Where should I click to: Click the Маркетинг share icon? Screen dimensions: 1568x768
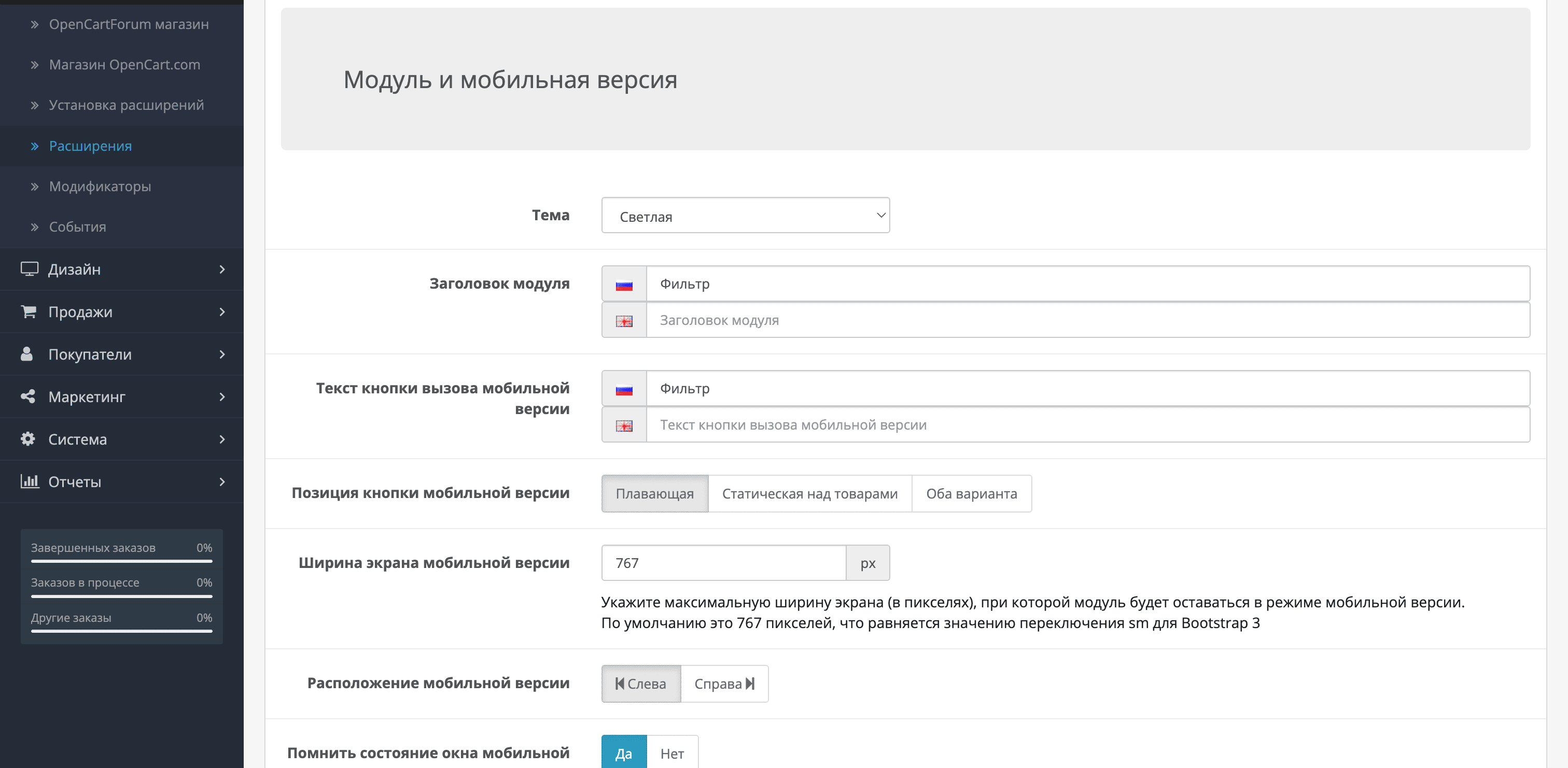pyautogui.click(x=28, y=396)
